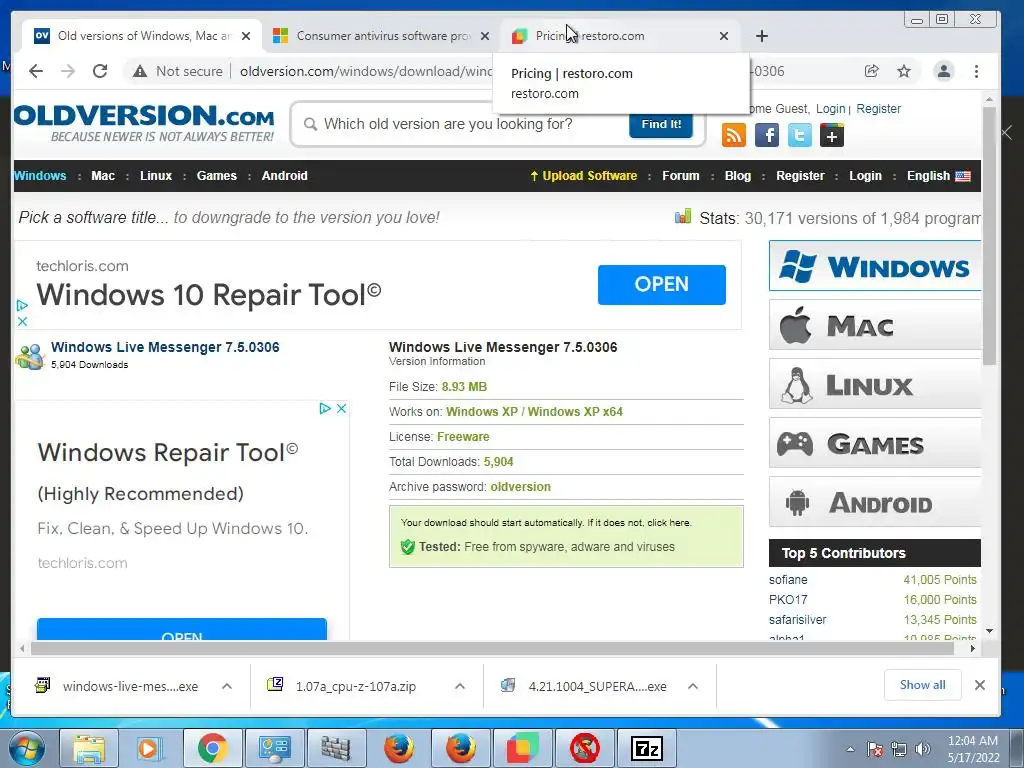1024x768 pixels.
Task: Reload the current page
Action: 100,71
